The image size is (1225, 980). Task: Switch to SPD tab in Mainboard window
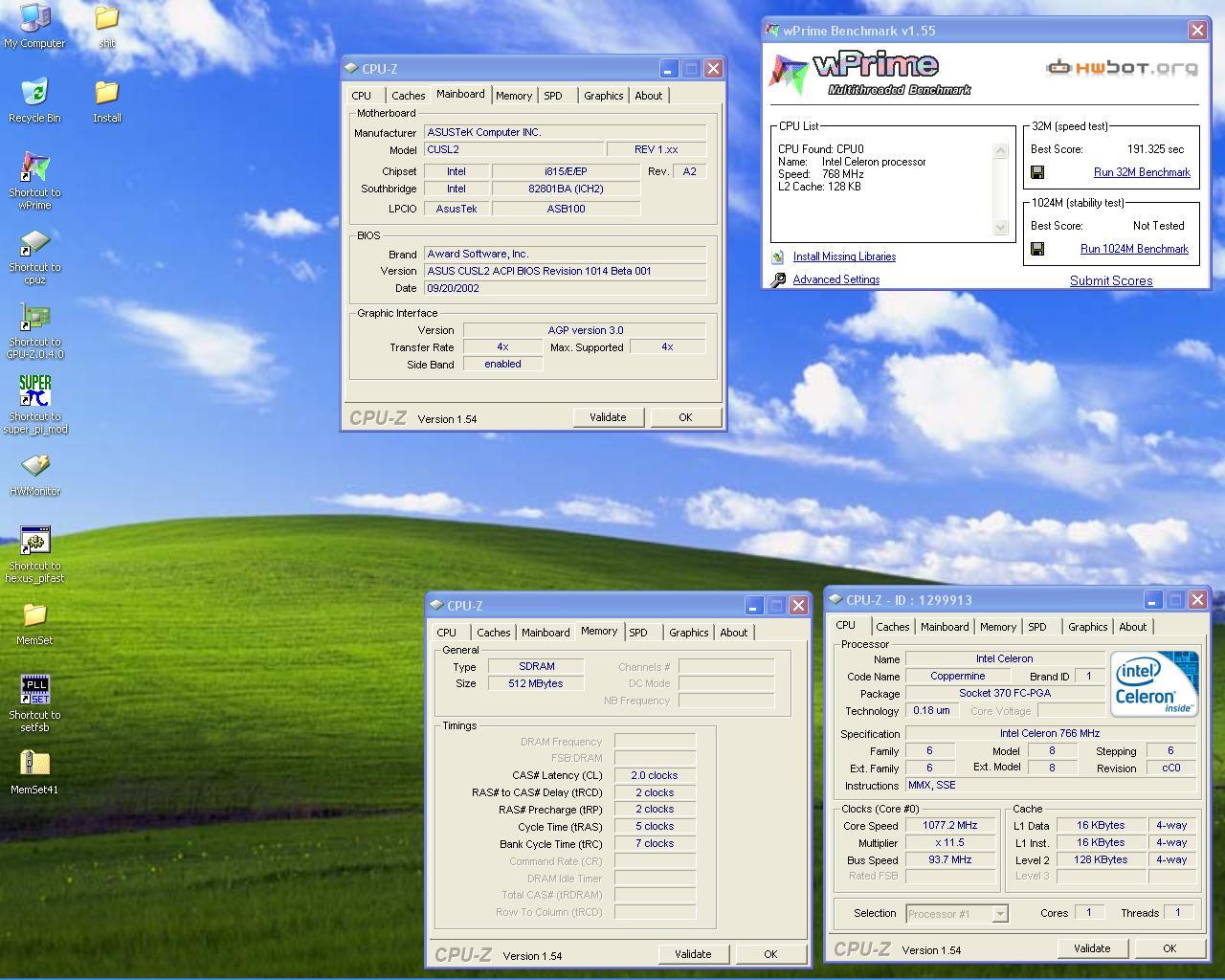point(553,96)
